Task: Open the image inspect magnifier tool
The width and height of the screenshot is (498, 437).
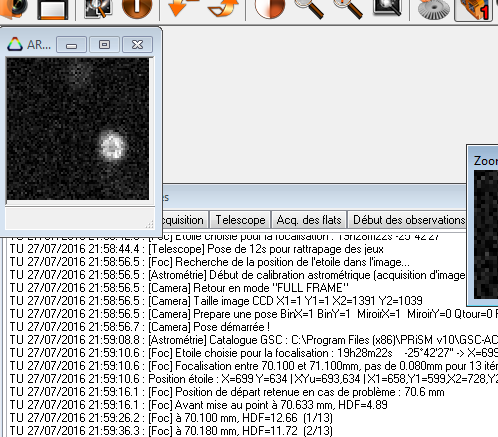Action: [98, 9]
